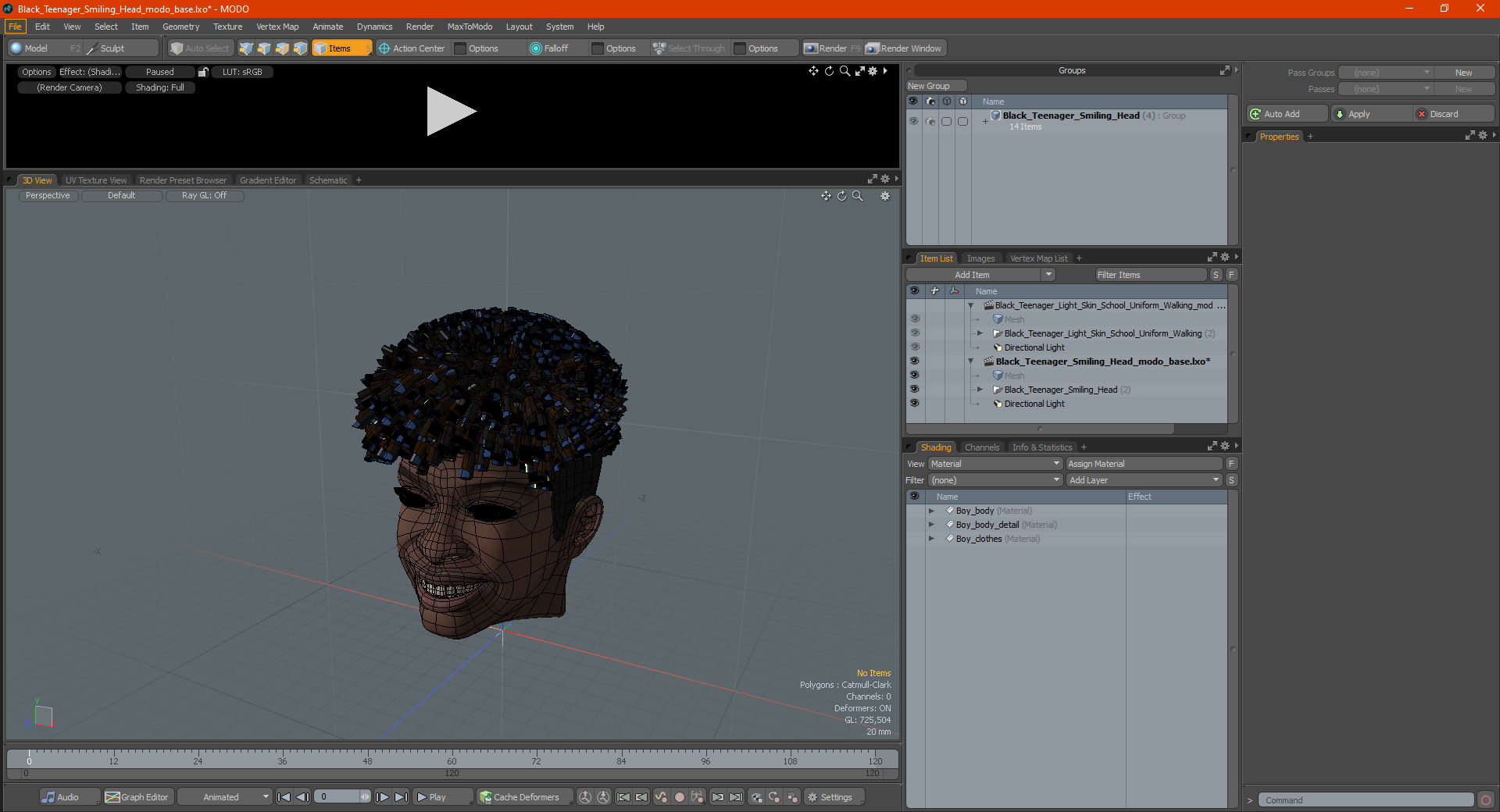1500x812 pixels.
Task: Open 3D viewport settings gear
Action: point(885,196)
